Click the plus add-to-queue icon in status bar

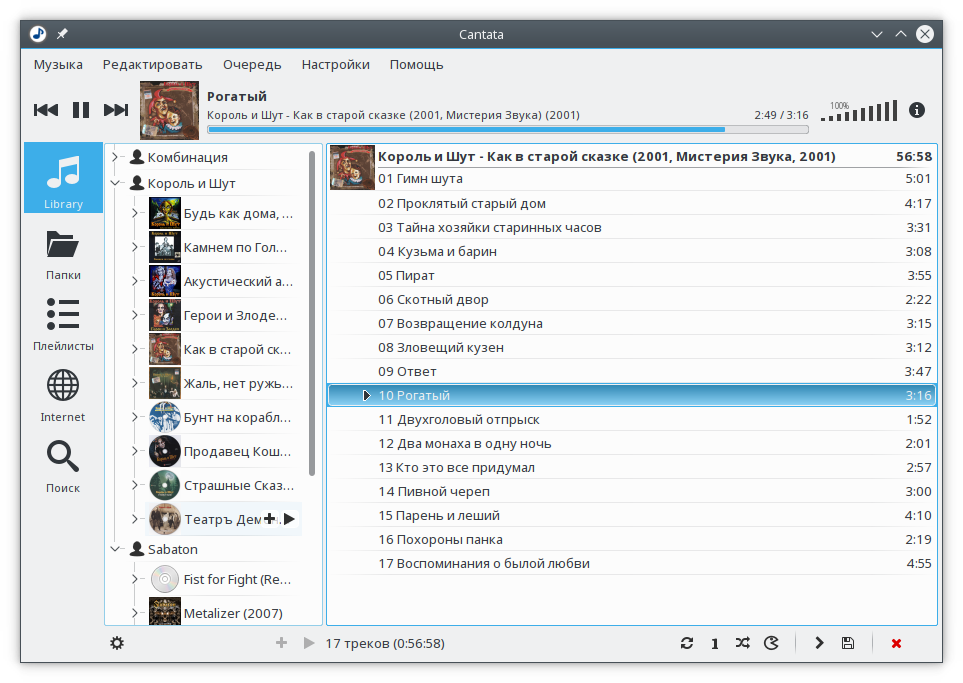281,643
